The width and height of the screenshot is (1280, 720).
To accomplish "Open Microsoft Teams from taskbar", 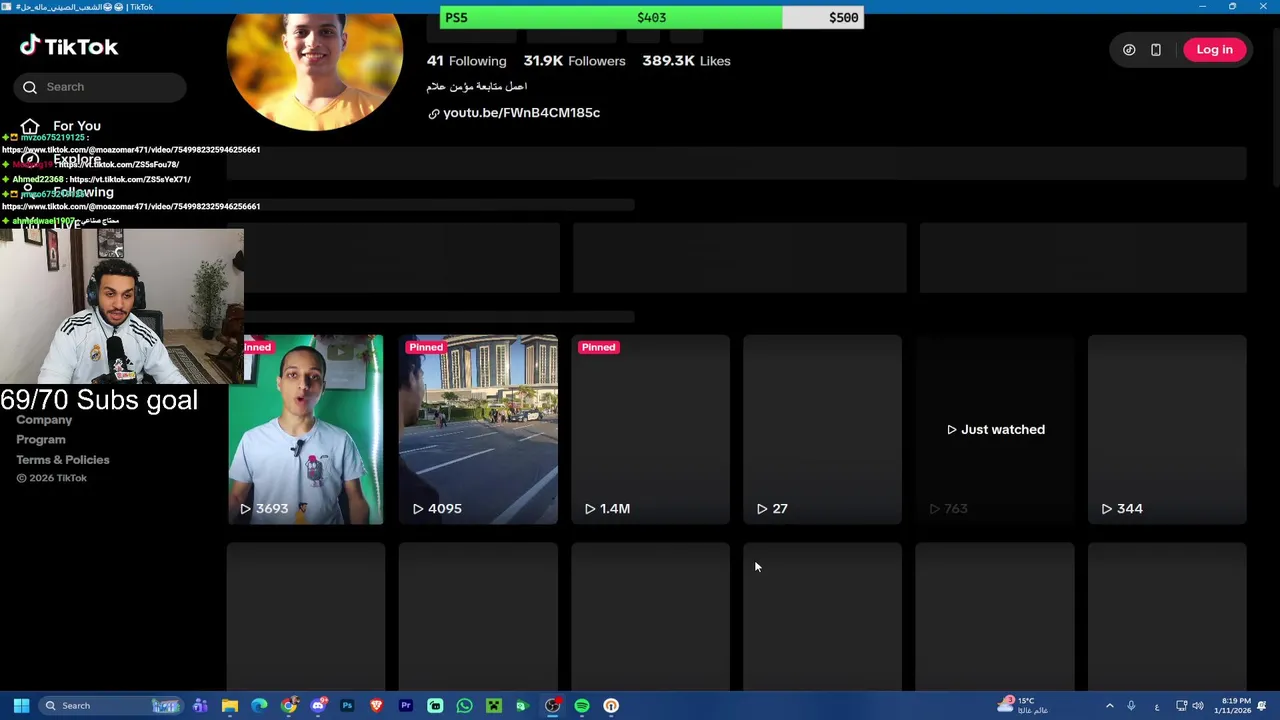I will [x=200, y=706].
